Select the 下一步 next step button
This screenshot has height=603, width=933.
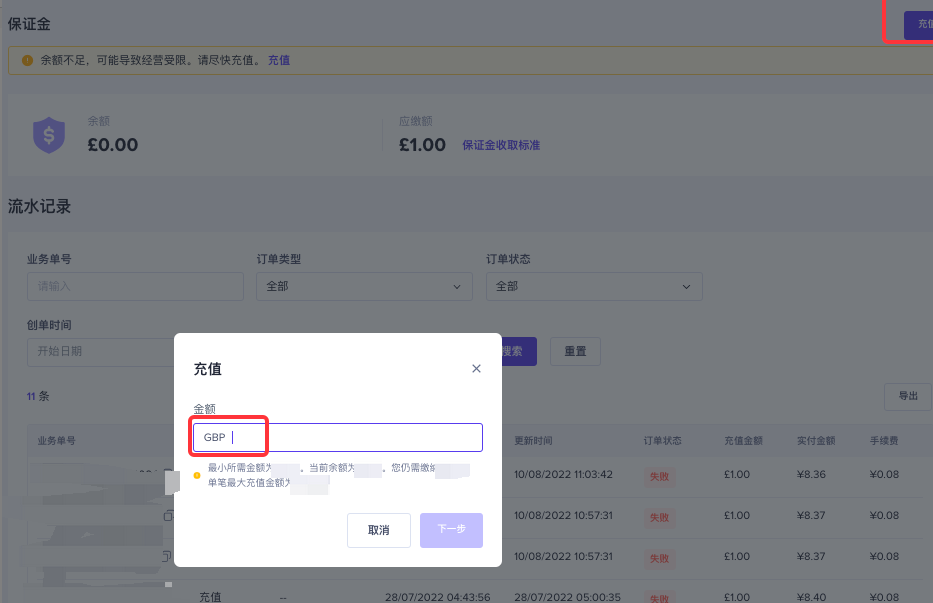(451, 530)
